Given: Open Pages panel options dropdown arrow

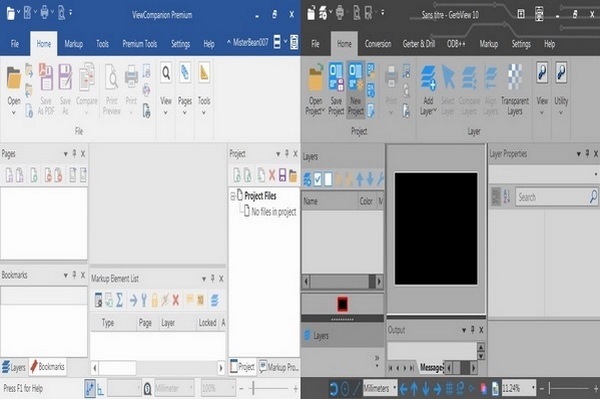Looking at the screenshot, I should [65, 154].
